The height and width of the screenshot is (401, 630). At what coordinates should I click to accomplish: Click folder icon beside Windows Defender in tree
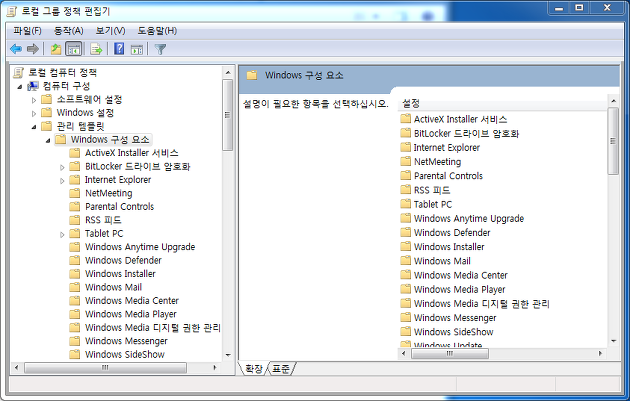pyautogui.click(x=75, y=260)
